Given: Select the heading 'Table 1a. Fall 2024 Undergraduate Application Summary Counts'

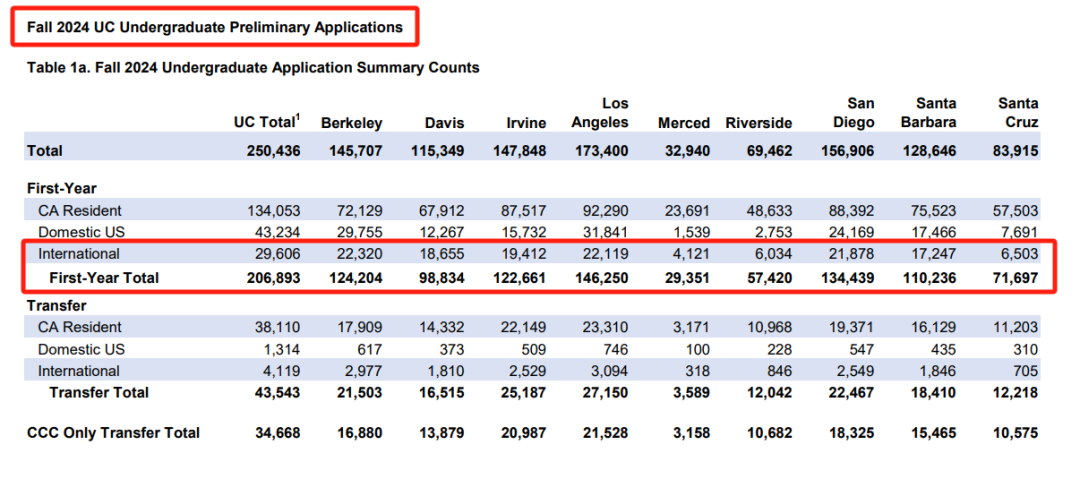Looking at the screenshot, I should point(253,68).
